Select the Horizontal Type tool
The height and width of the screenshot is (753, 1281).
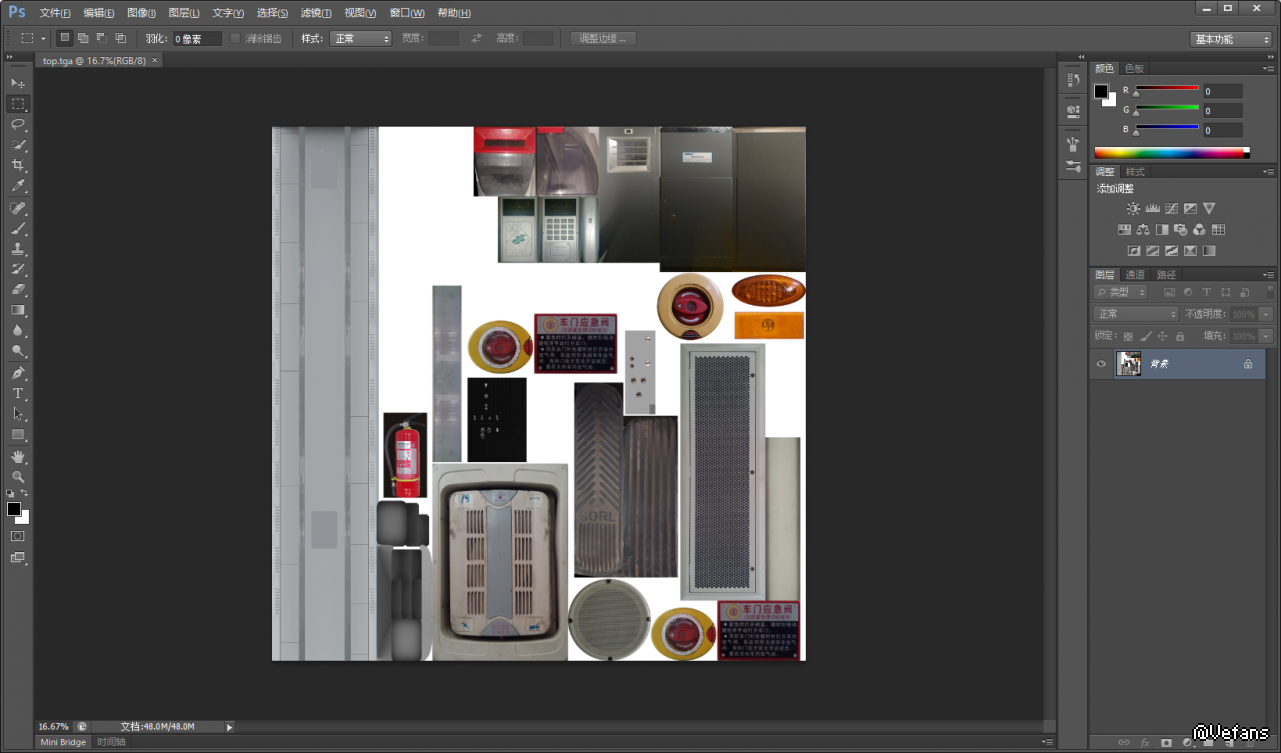tap(18, 394)
